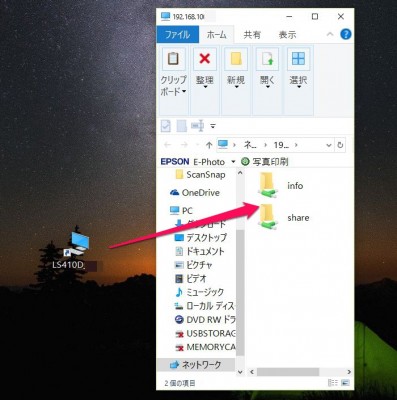
Task: Click the navigation pane scroll up arrow
Action: click(240, 173)
